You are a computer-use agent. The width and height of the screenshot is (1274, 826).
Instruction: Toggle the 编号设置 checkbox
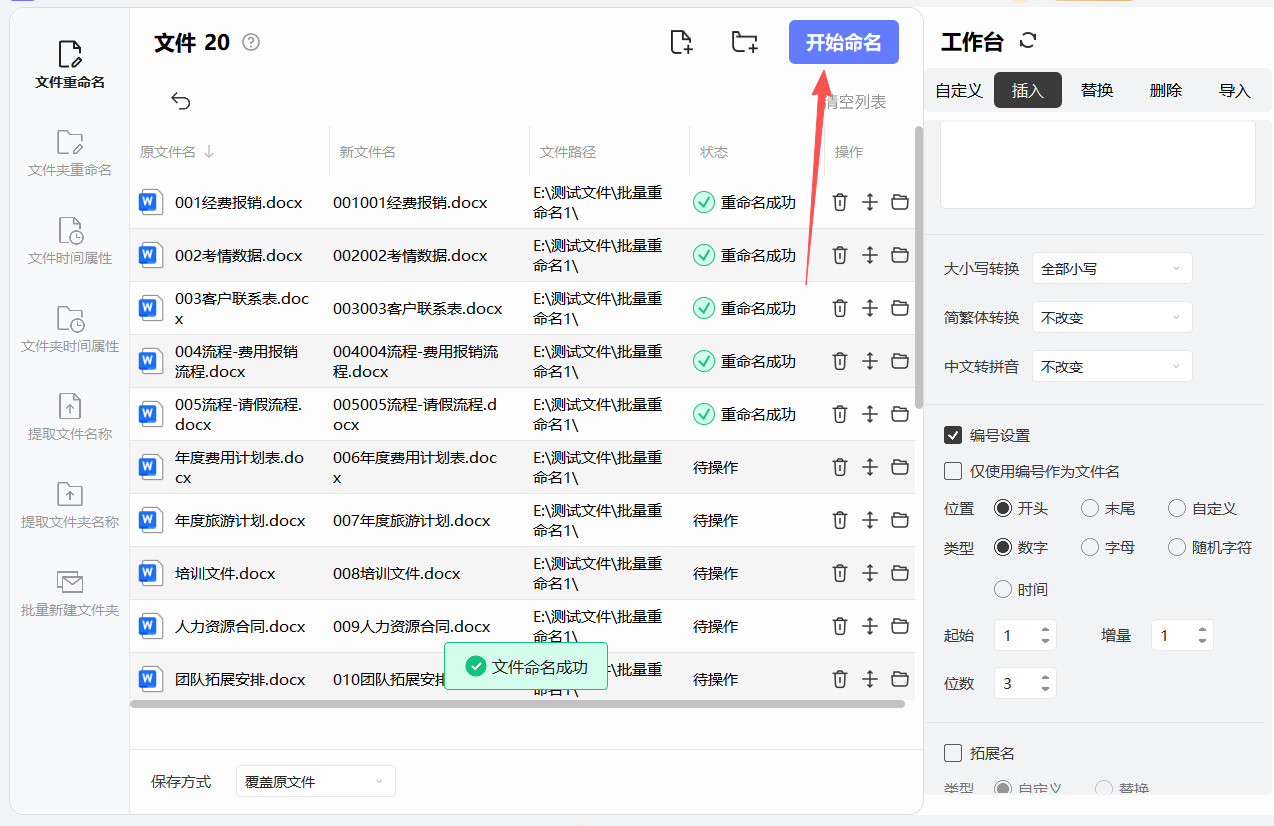pyautogui.click(x=953, y=435)
